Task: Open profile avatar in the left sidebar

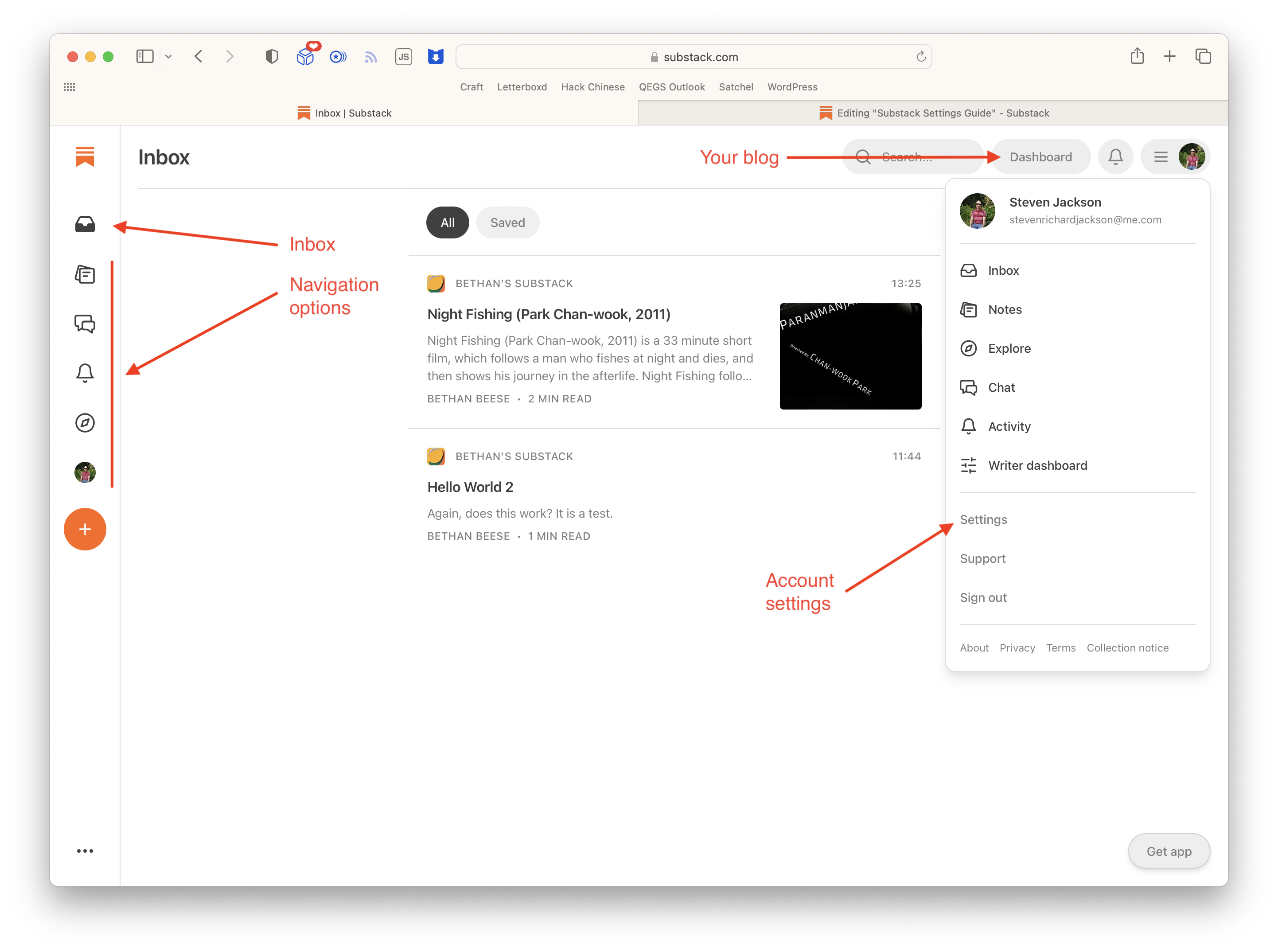Action: coord(85,472)
